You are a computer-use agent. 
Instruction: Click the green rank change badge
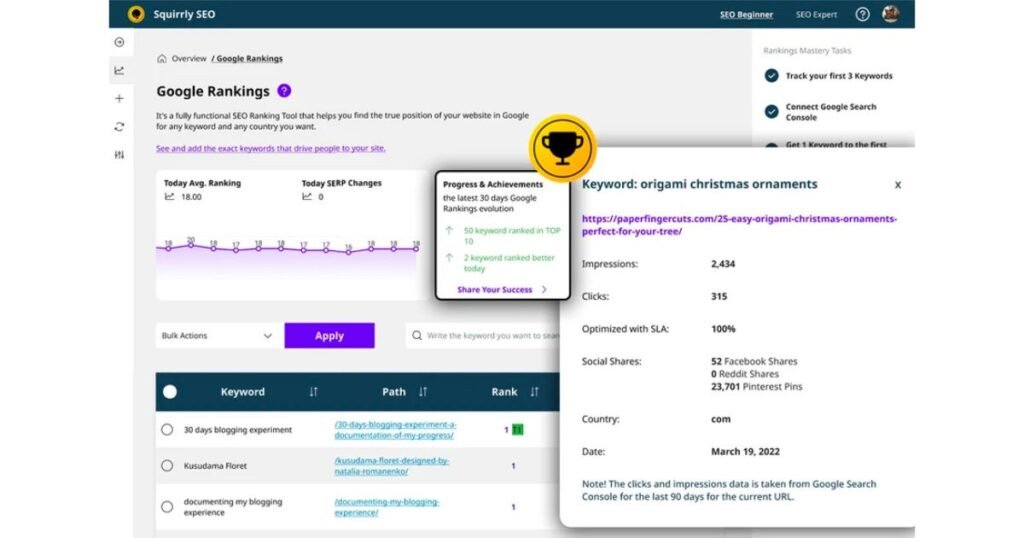tap(518, 430)
